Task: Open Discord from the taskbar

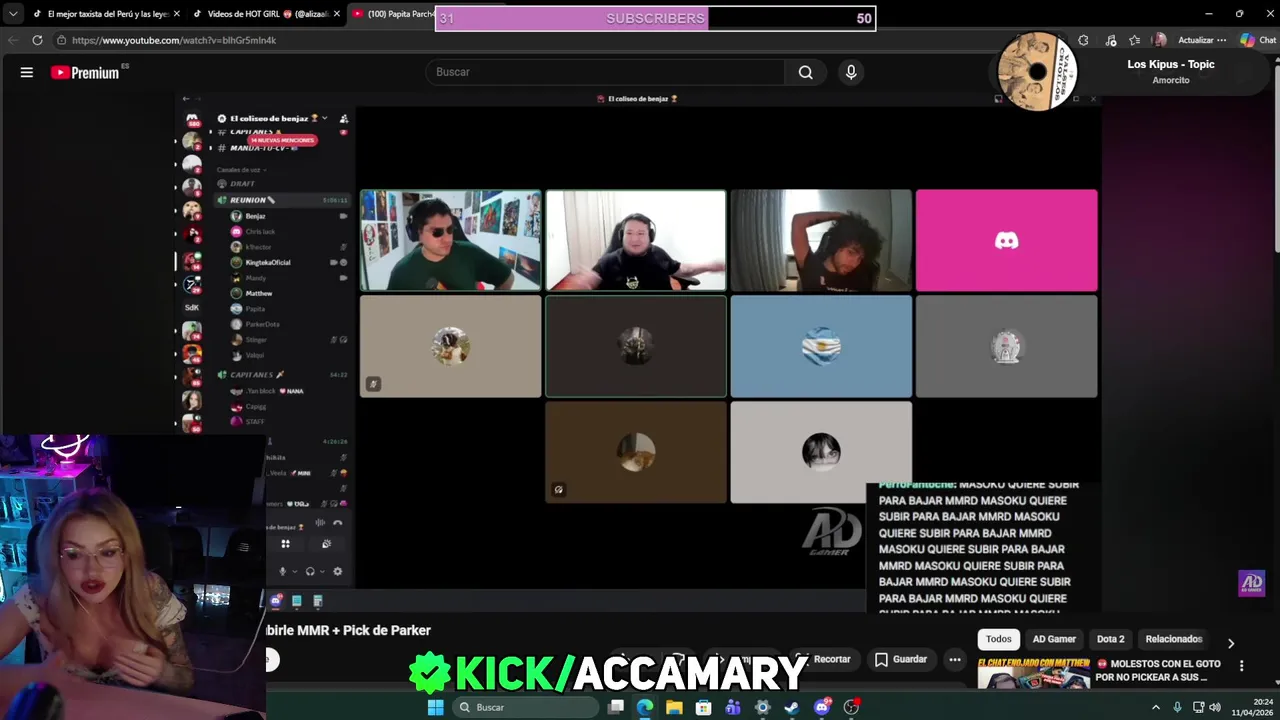Action: point(822,707)
